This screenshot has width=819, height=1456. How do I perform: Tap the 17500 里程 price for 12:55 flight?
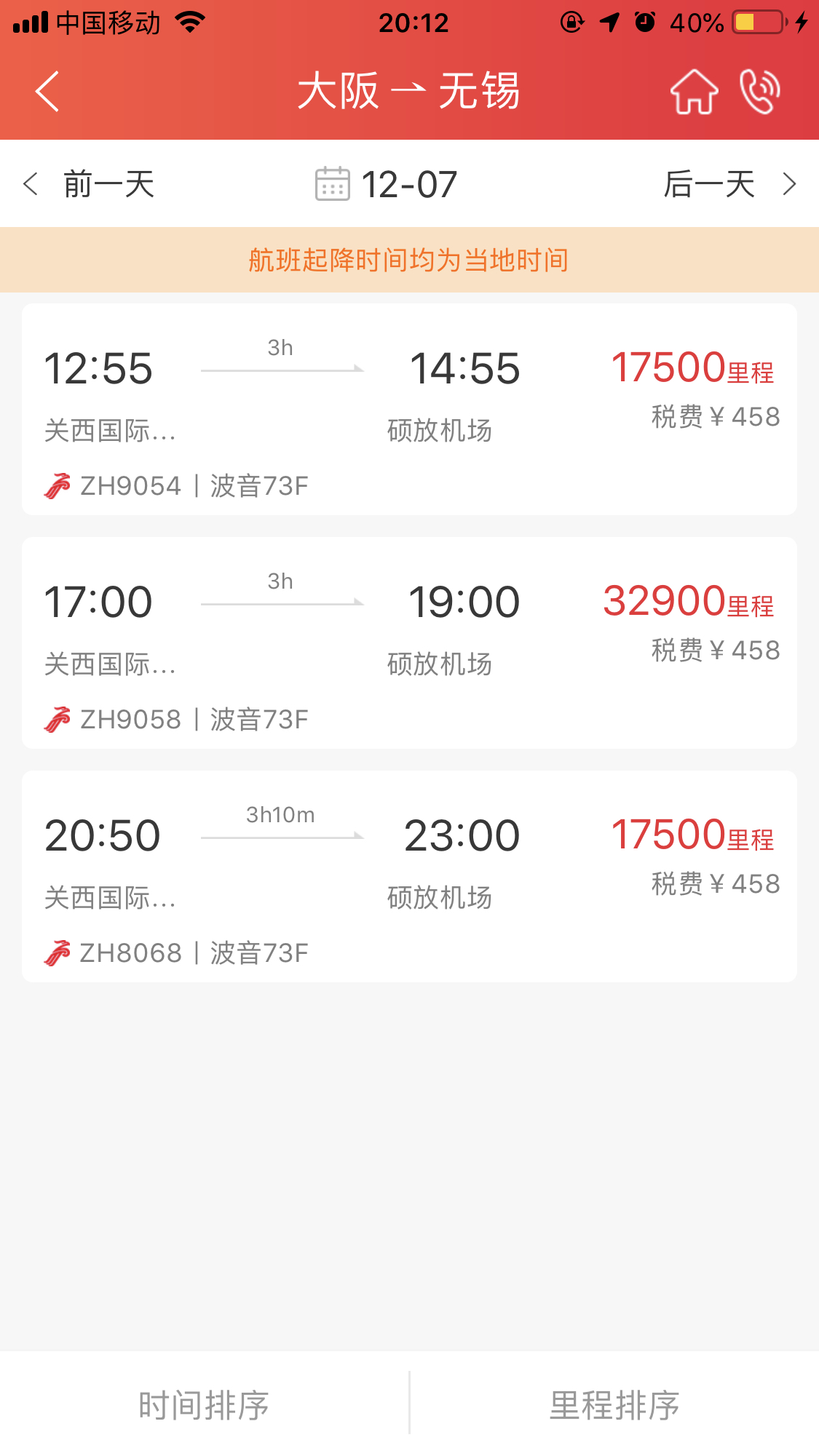click(692, 367)
